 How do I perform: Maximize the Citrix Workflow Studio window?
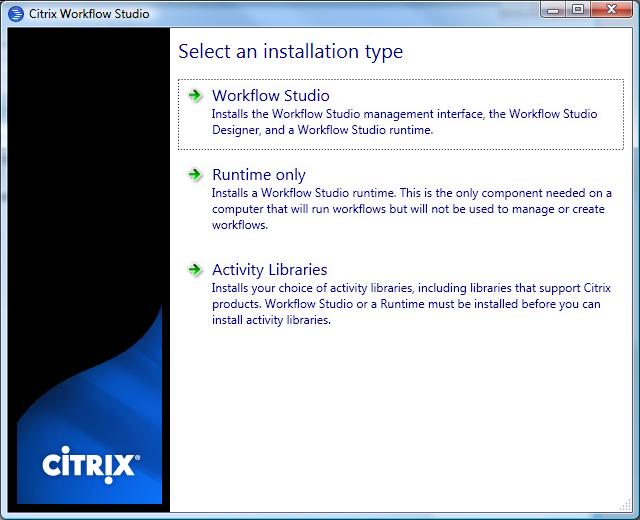(578, 9)
